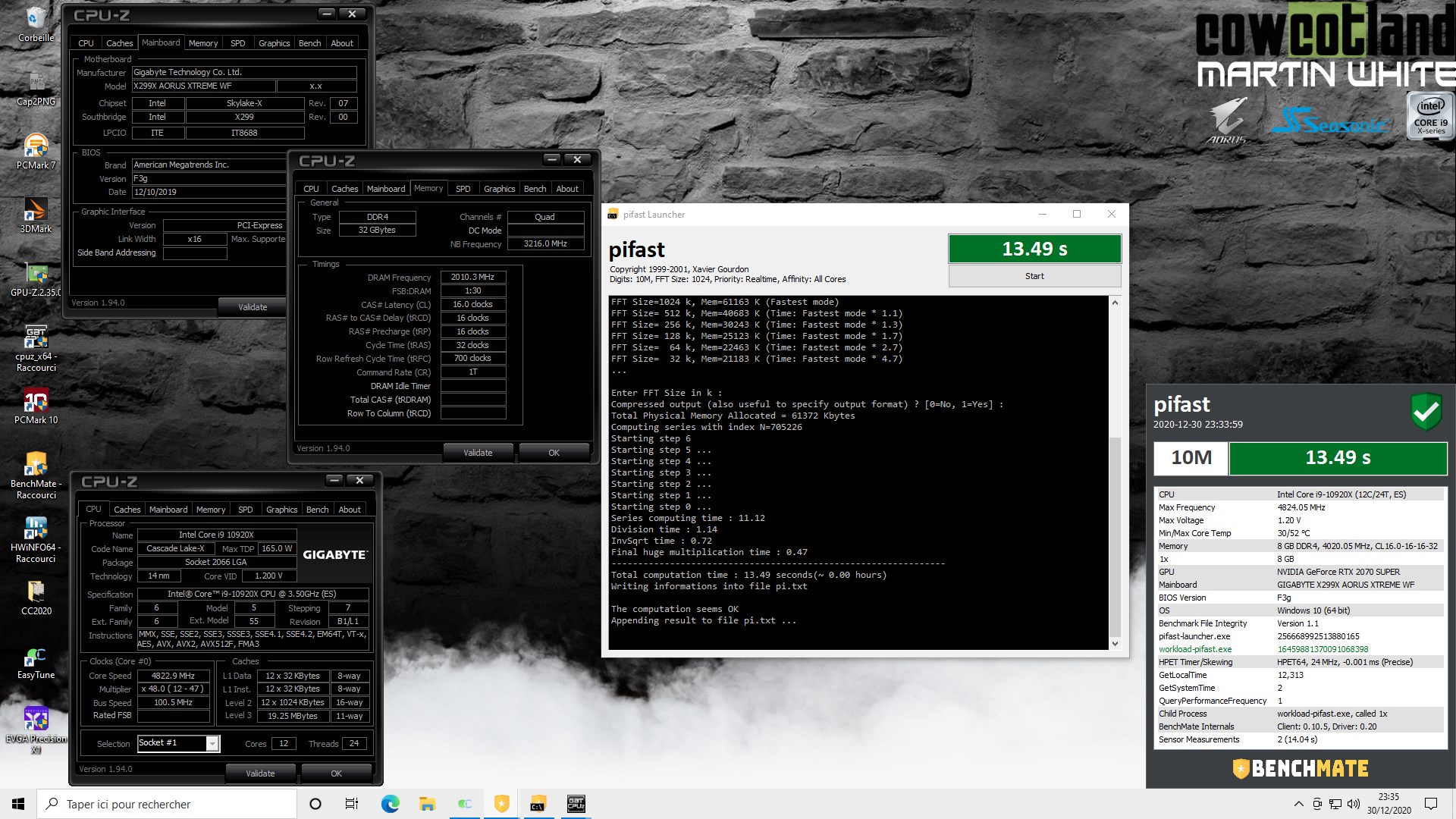Switch to CPU-Z taskbar icon
This screenshot has height=819, width=1456.
point(576,804)
